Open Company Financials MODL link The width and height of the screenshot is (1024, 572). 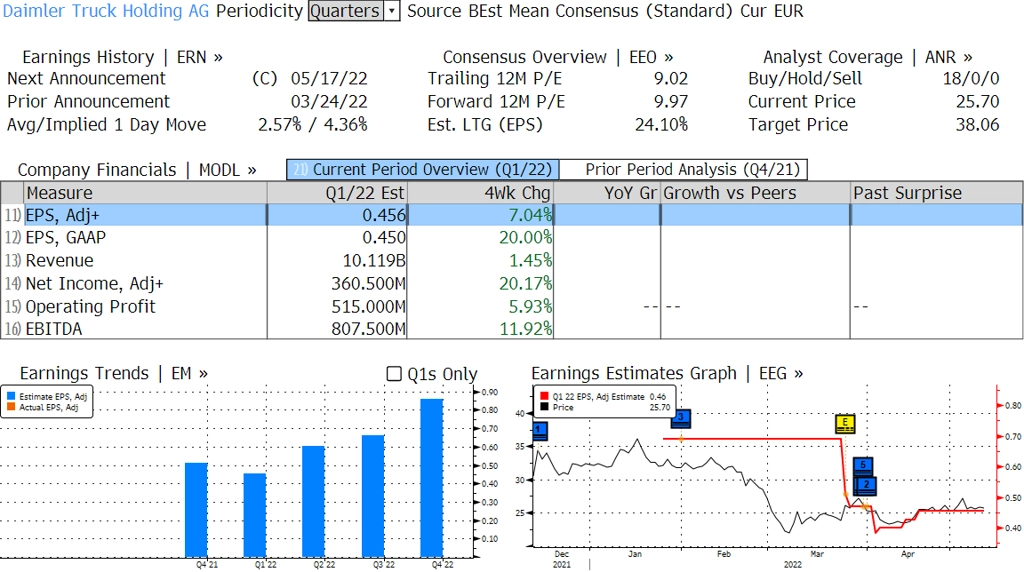[137, 170]
